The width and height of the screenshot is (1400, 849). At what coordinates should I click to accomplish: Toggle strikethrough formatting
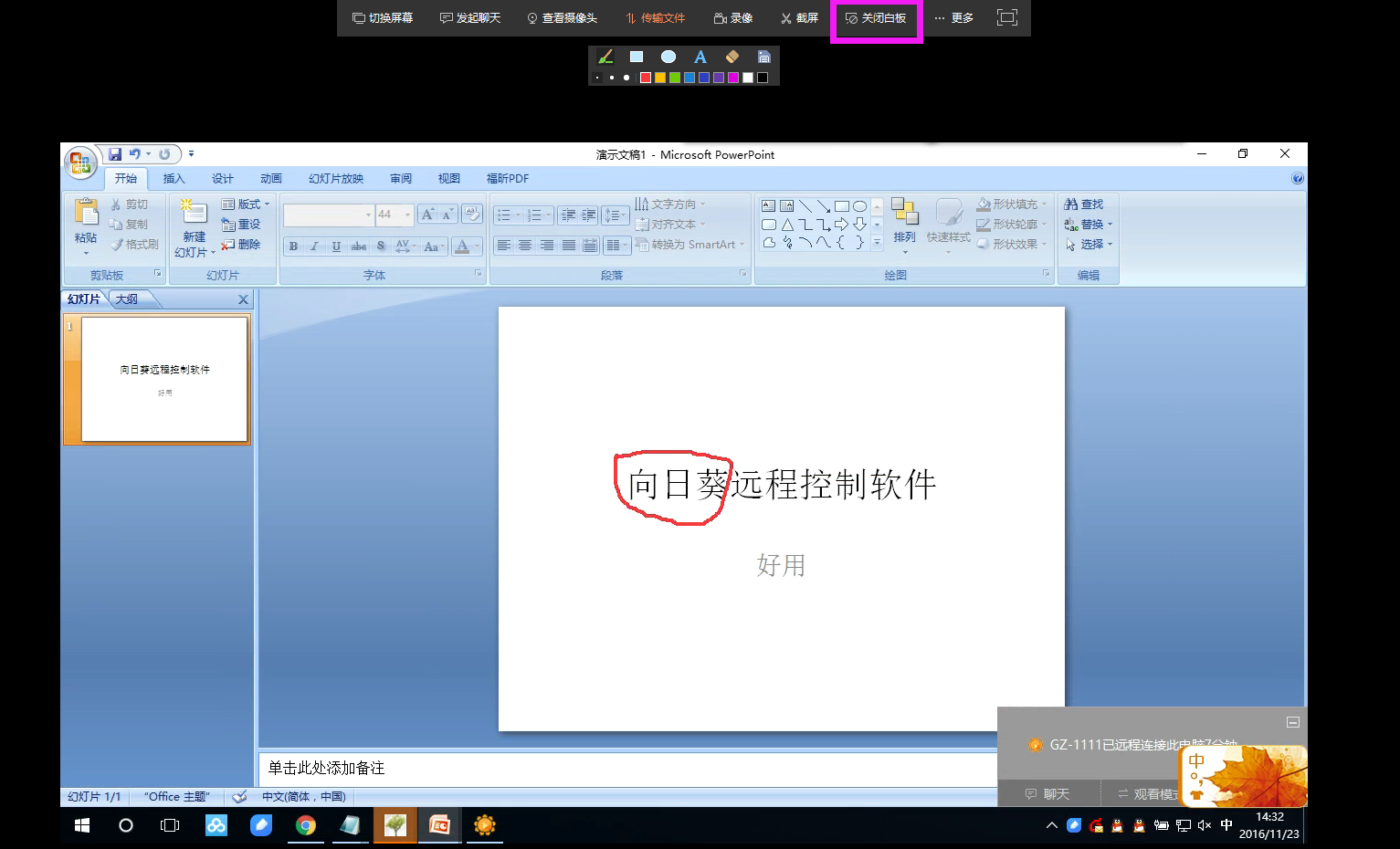pos(359,246)
